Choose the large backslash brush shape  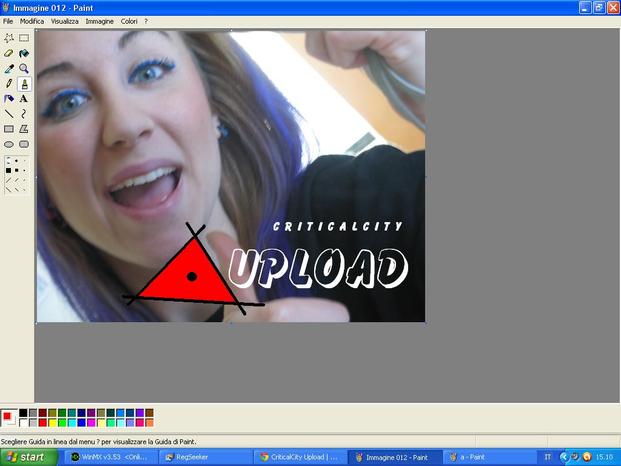[x=8, y=190]
